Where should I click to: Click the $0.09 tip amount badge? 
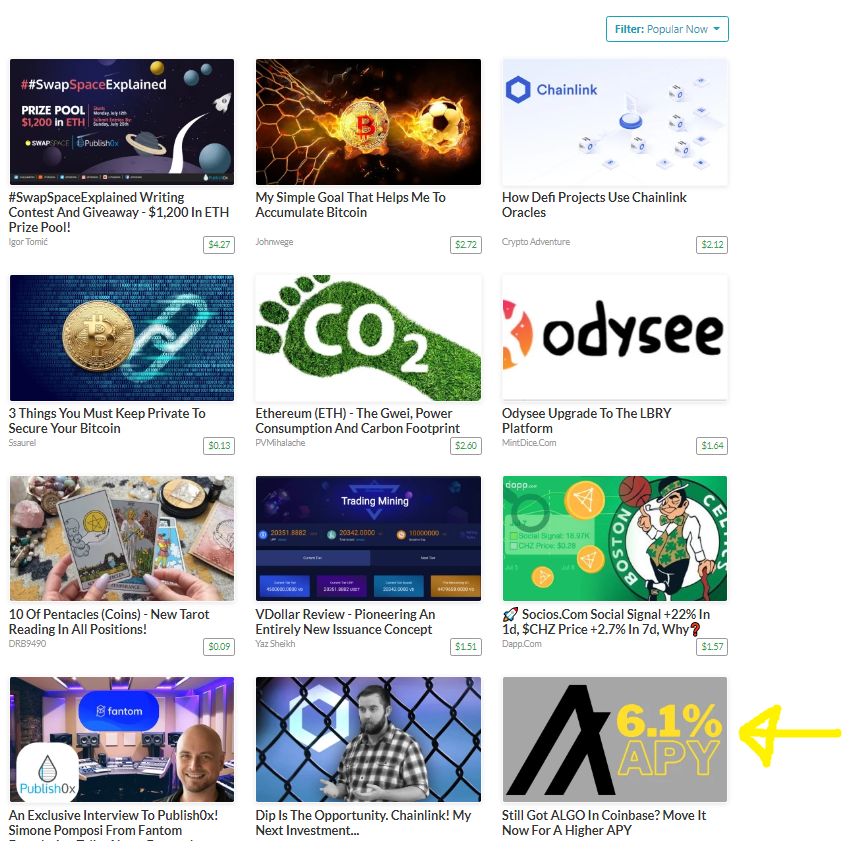tap(219, 646)
